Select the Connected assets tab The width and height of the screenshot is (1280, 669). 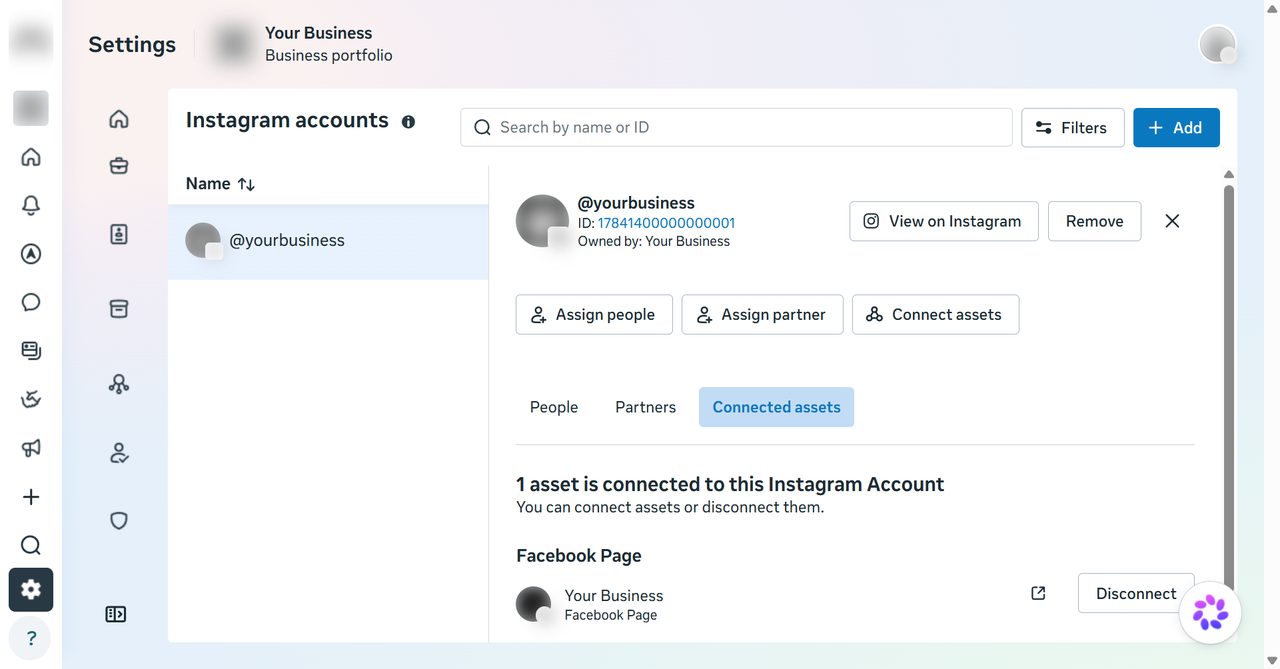(x=776, y=407)
